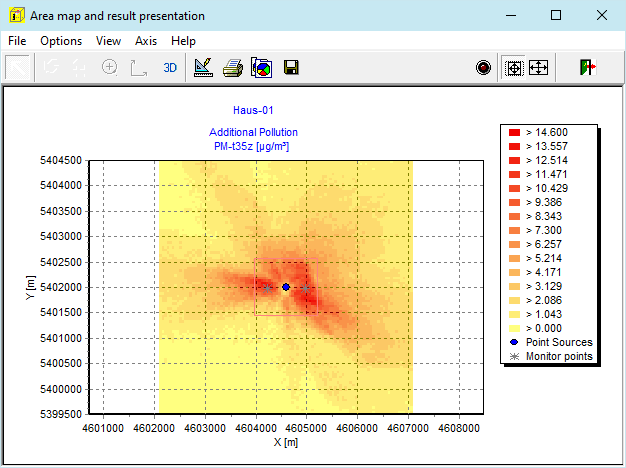This screenshot has width=626, height=468.
Task: Open the File menu
Action: point(17,41)
